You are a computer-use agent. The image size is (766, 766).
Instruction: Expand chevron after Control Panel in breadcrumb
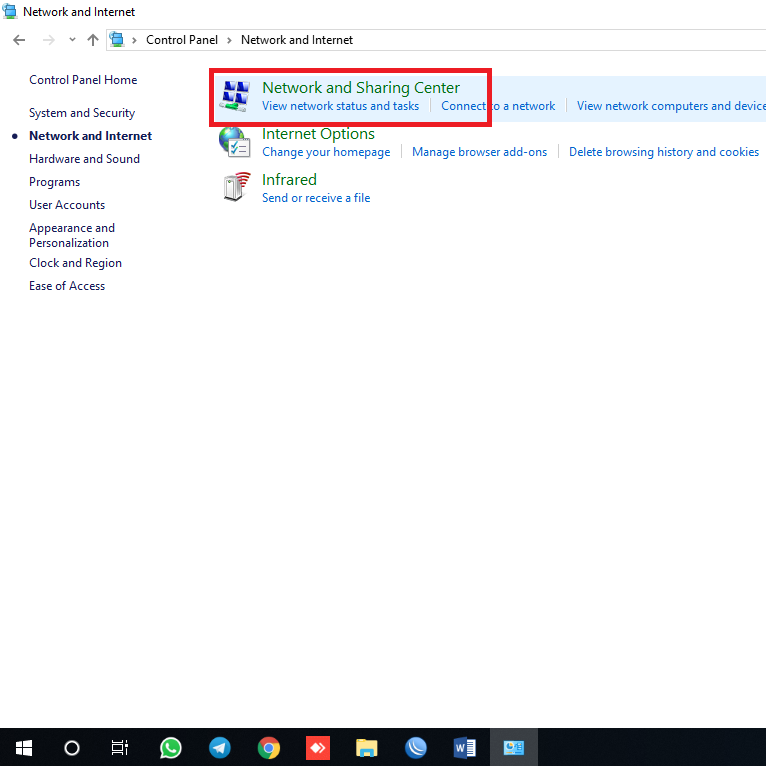click(229, 40)
